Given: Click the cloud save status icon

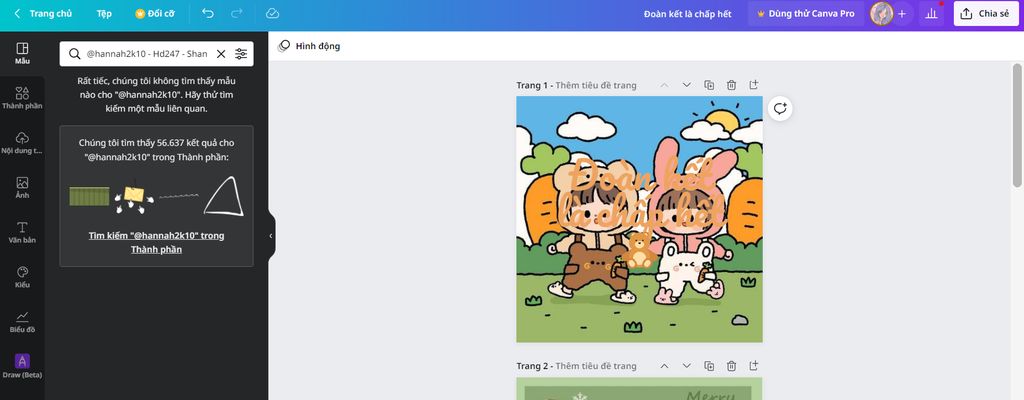Looking at the screenshot, I should tap(273, 13).
